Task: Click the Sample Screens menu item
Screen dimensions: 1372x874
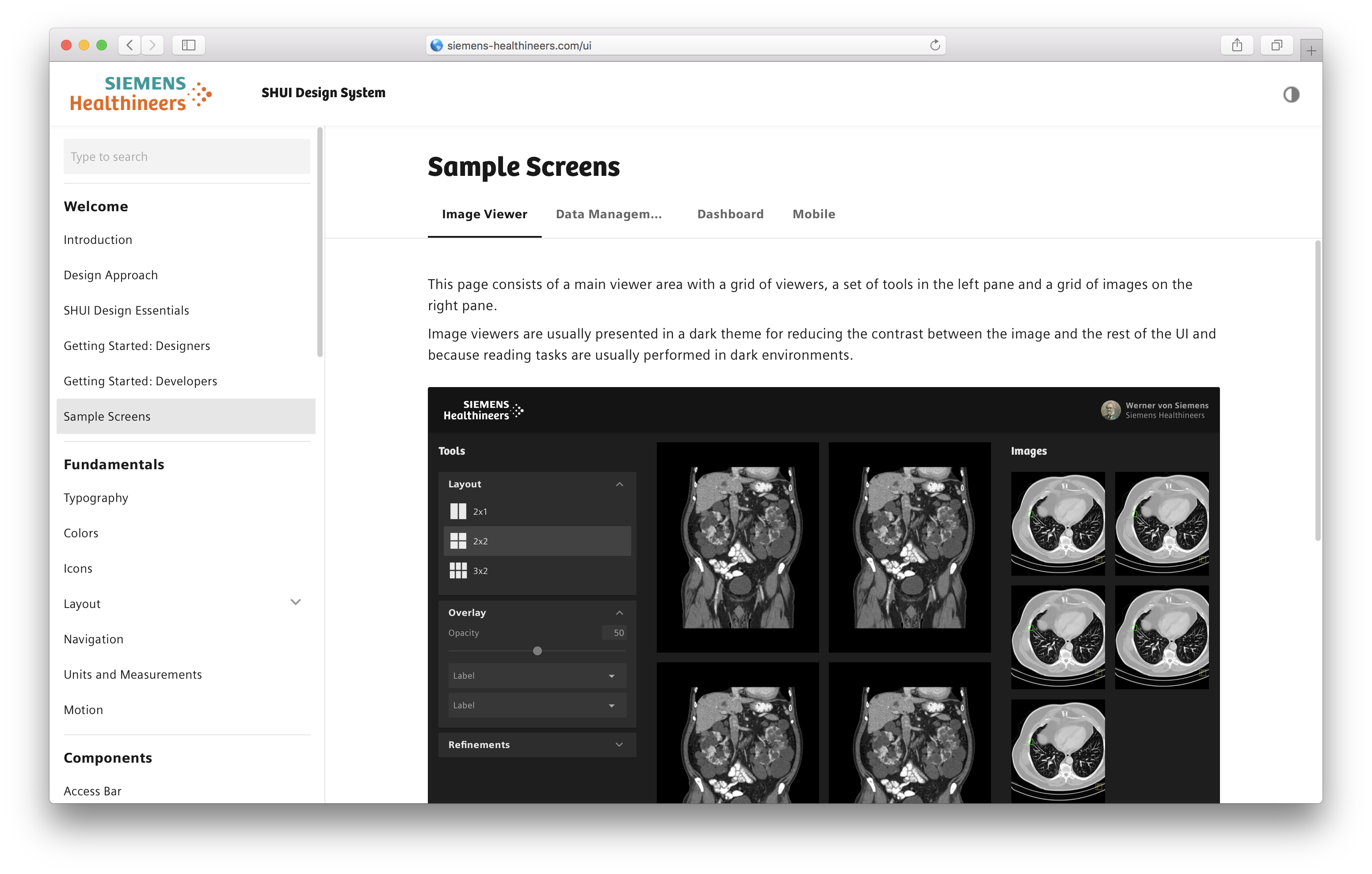Action: (x=107, y=416)
